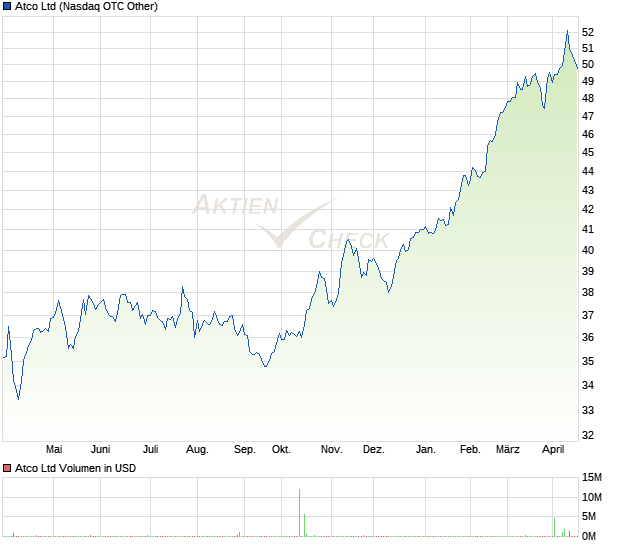Image resolution: width=620 pixels, height=546 pixels.
Task: Click the 10M volume axis value
Action: 592,497
